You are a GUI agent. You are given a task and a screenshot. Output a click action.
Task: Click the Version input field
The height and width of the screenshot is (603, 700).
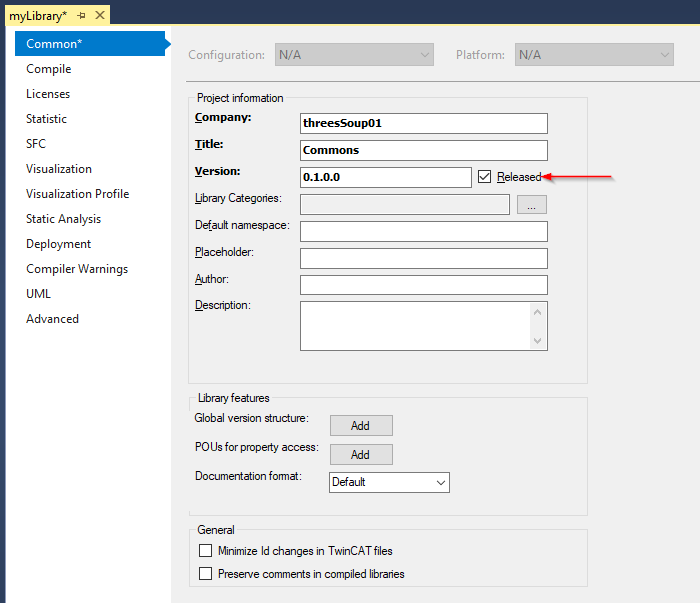(x=386, y=177)
